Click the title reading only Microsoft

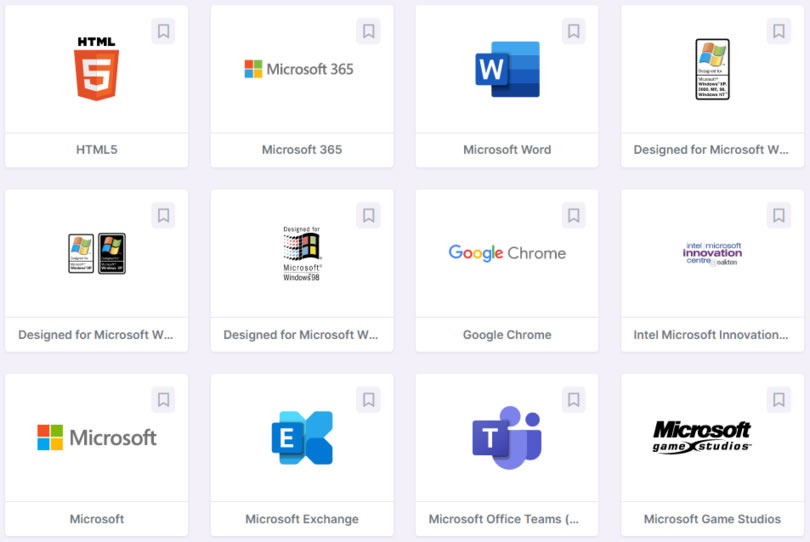[97, 519]
